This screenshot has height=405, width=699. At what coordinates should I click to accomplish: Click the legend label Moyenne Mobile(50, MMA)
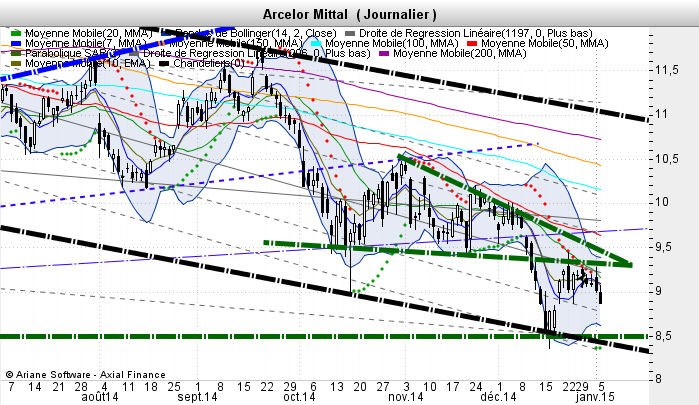click(x=544, y=43)
